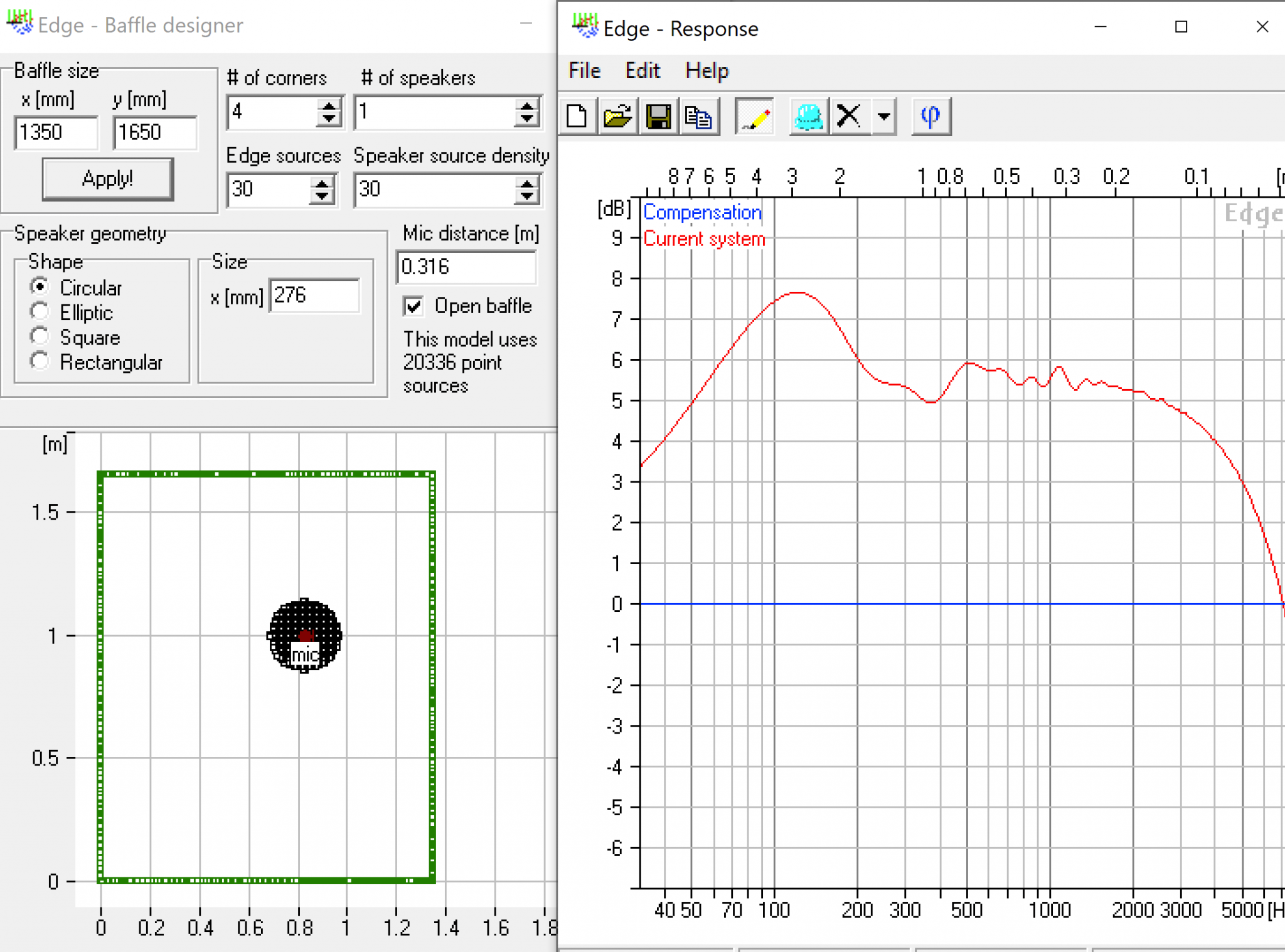The height and width of the screenshot is (952, 1285).
Task: Click the speaker size field showing 276
Action: click(314, 296)
